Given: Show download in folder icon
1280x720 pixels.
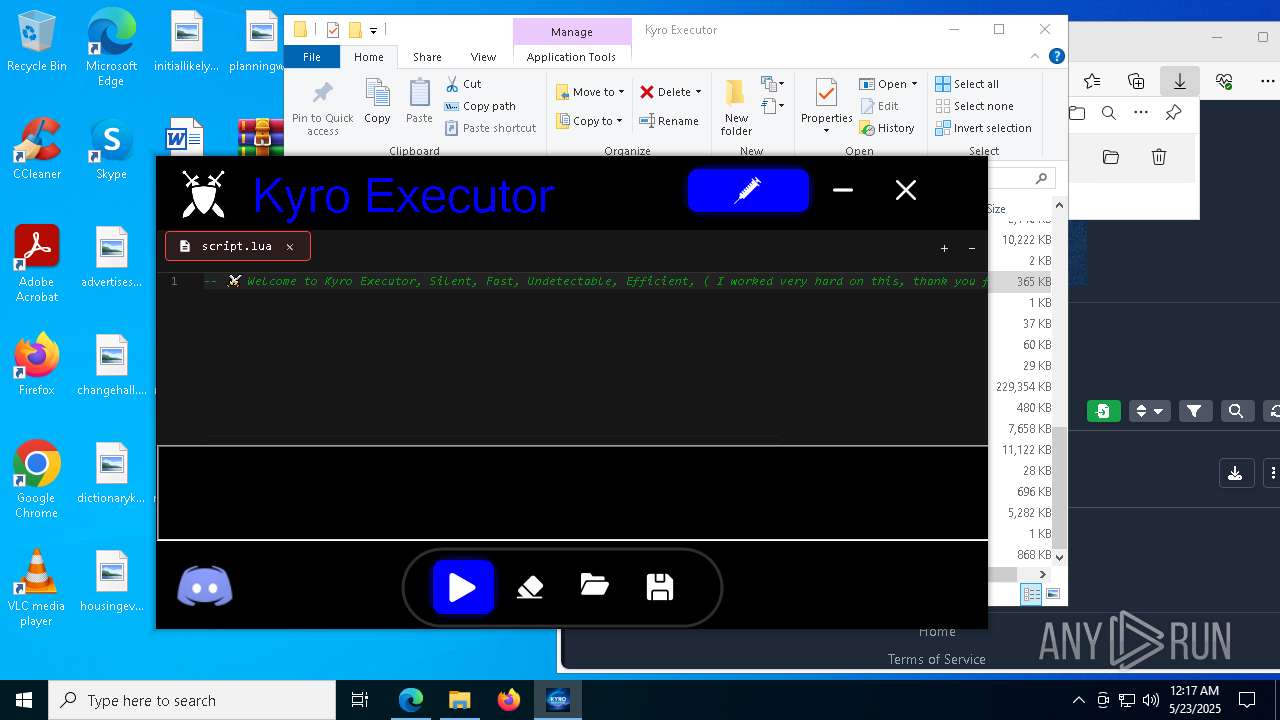Looking at the screenshot, I should [1110, 157].
